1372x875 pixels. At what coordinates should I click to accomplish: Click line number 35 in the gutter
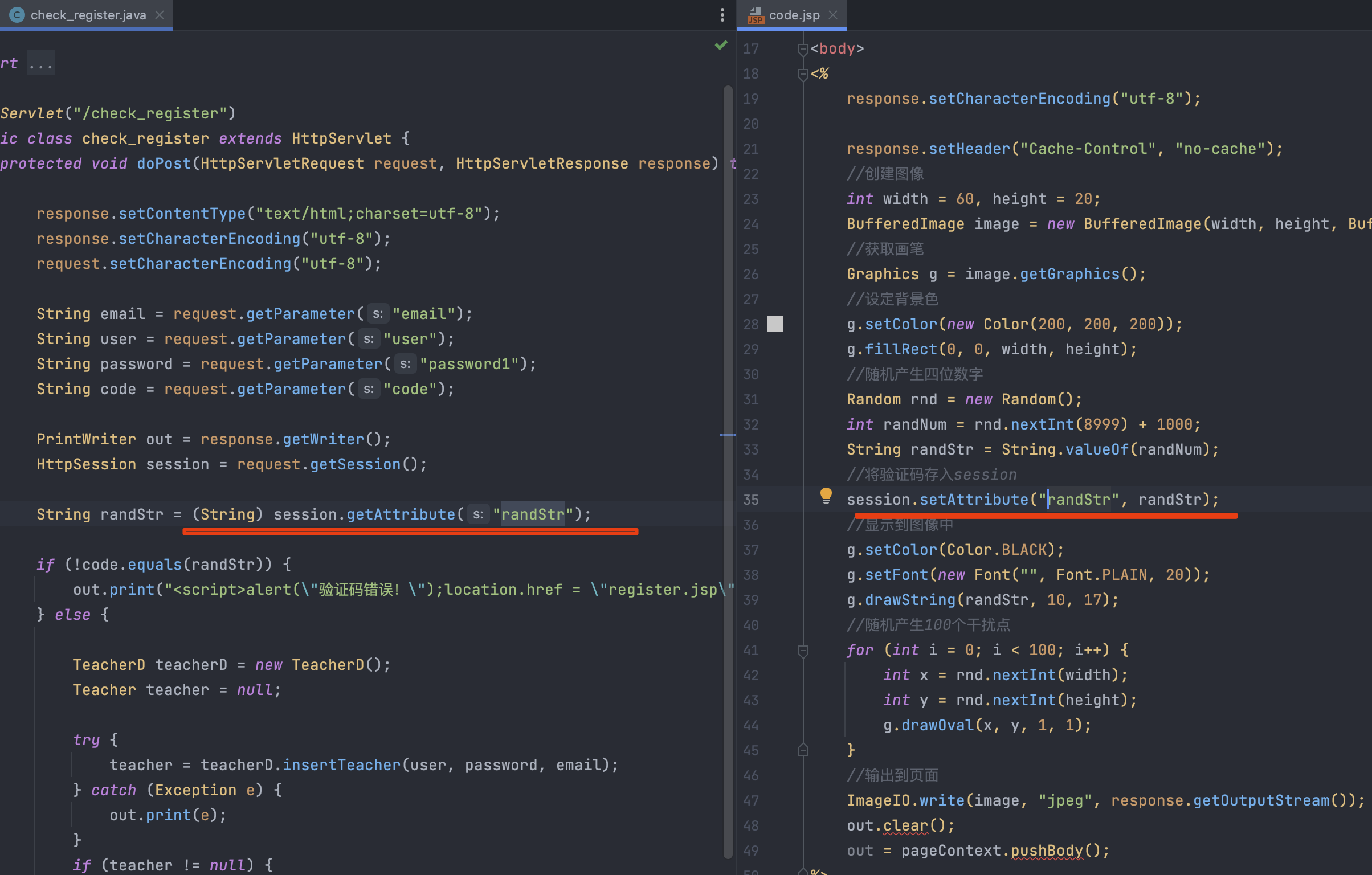point(750,500)
